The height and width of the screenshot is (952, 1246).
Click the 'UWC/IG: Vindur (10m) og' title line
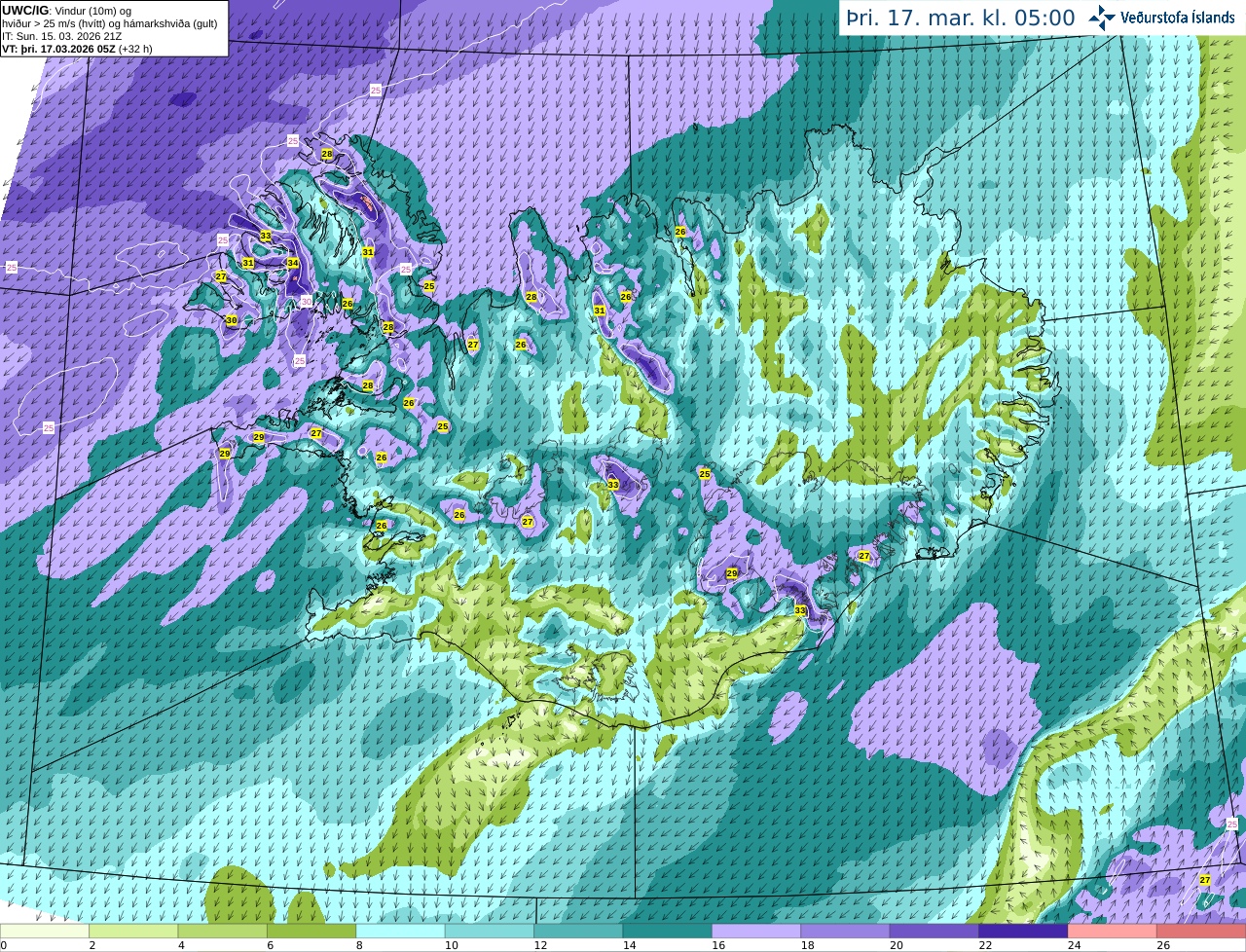[x=66, y=11]
